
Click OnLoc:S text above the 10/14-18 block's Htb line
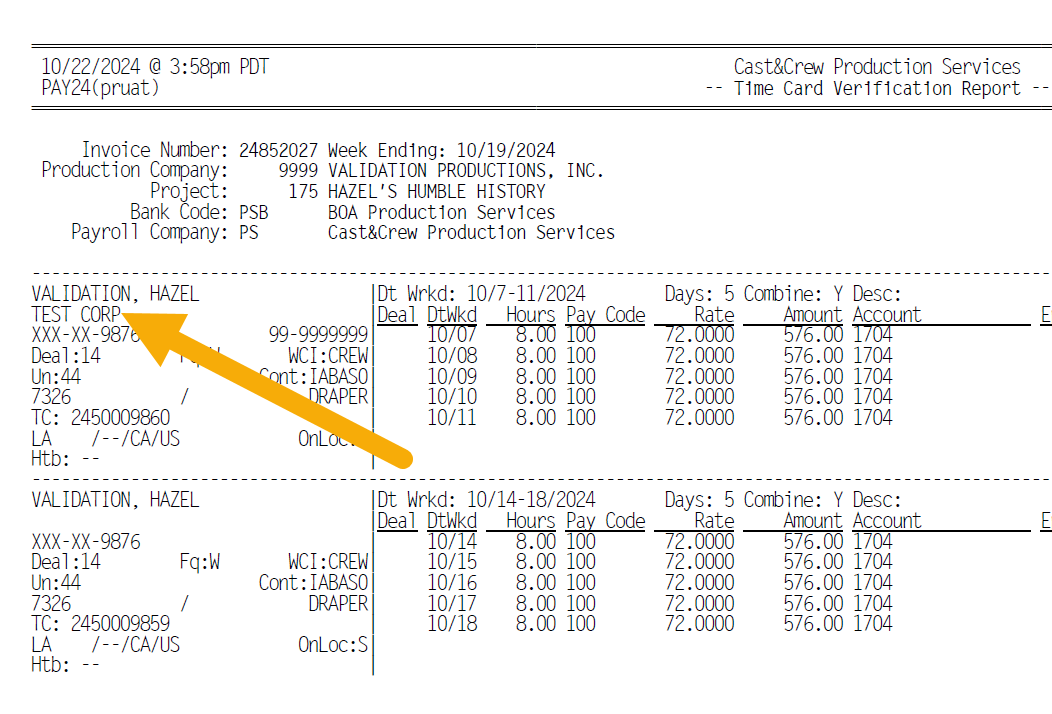(x=333, y=644)
